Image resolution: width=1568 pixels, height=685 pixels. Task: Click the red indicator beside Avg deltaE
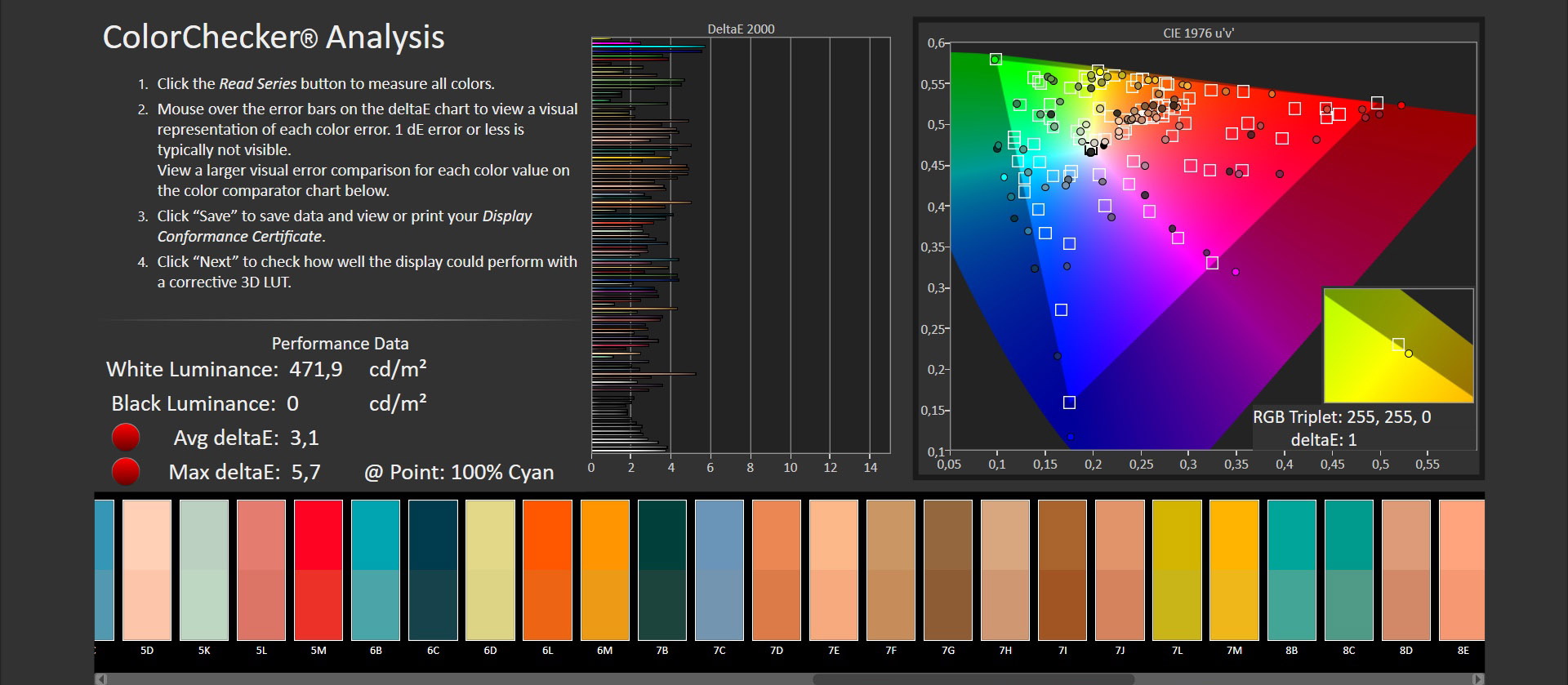pyautogui.click(x=126, y=438)
